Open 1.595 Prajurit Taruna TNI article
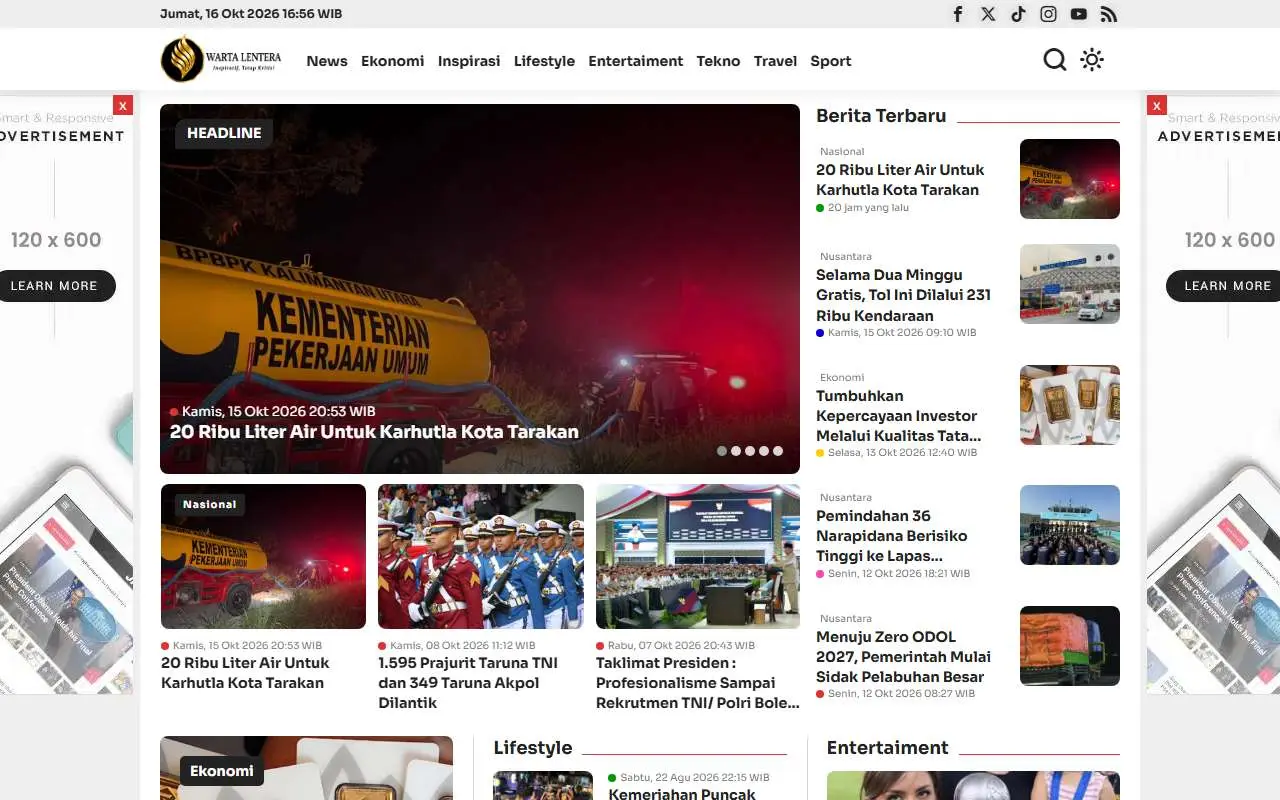The width and height of the screenshot is (1280, 800). point(468,683)
